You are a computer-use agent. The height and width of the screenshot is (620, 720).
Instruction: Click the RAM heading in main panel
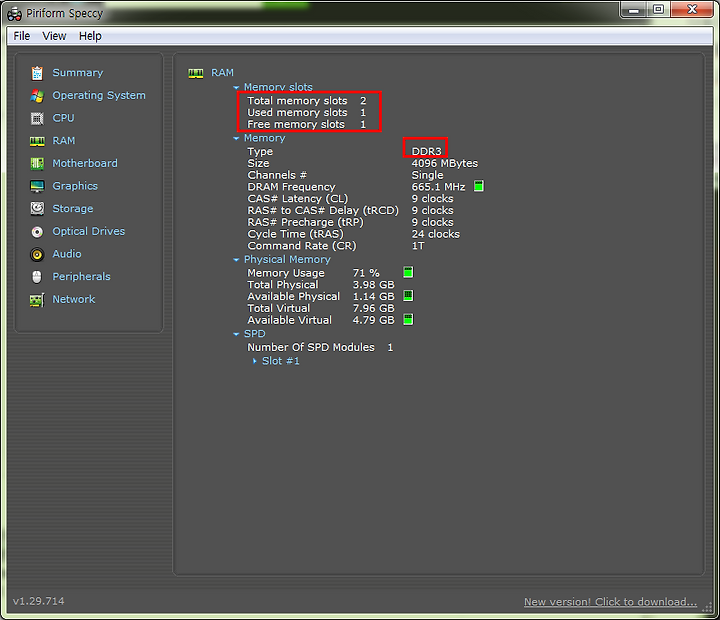tap(222, 73)
